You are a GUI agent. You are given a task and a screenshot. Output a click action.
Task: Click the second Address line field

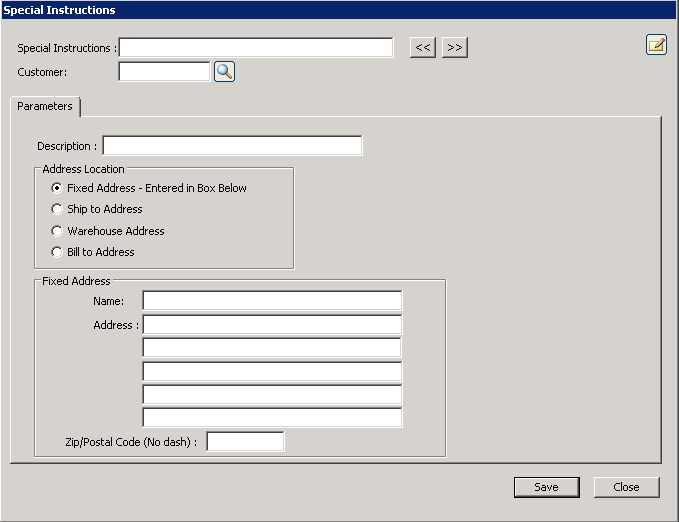click(272, 348)
